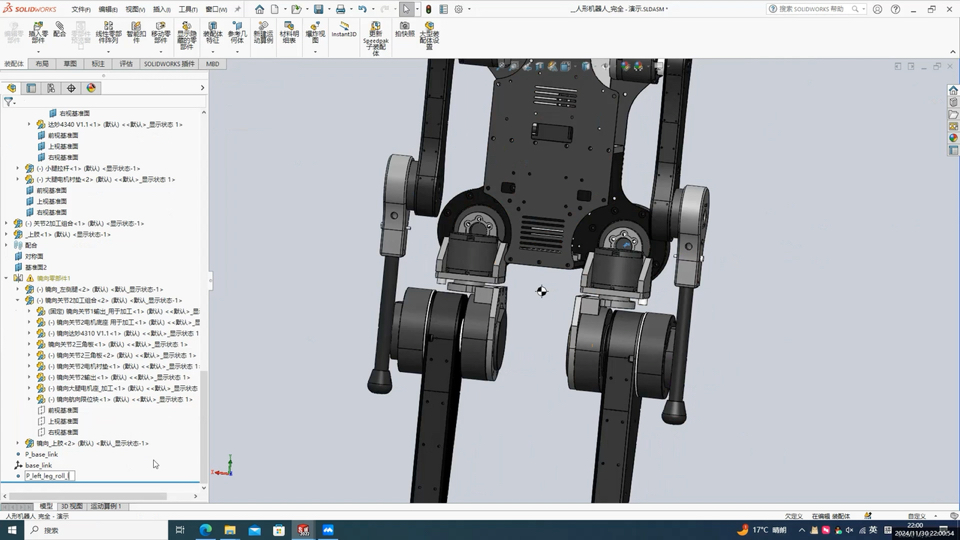This screenshot has width=960, height=540.
Task: Click the 配合 (Mate) tool in ribbon
Action: (x=59, y=30)
